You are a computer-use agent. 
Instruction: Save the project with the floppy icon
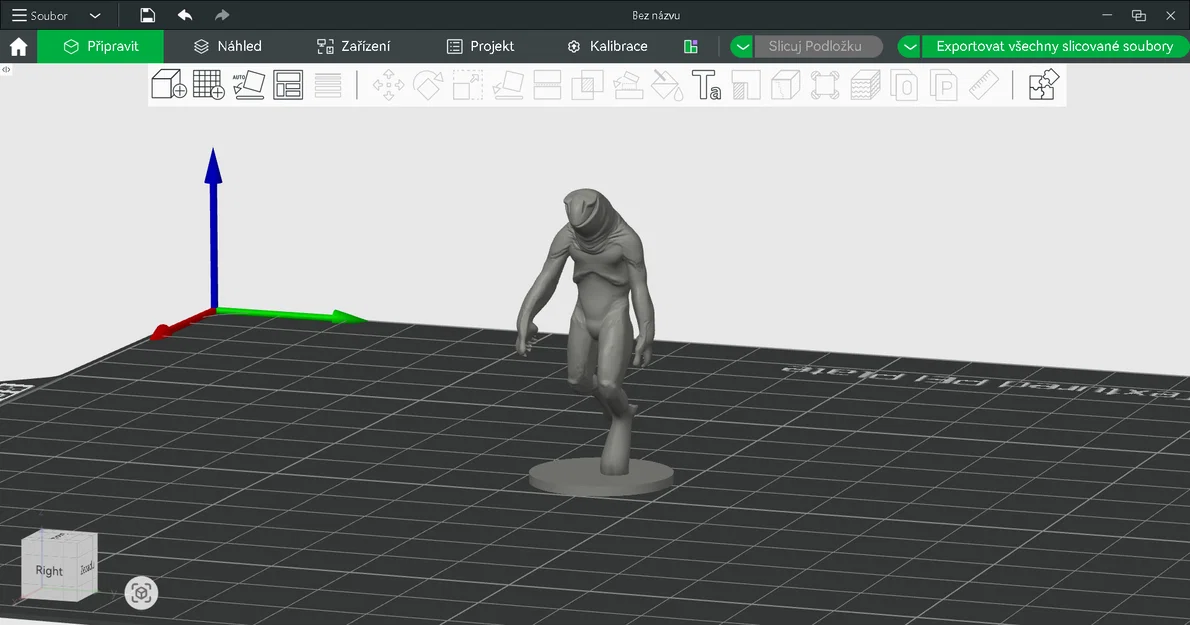148,15
